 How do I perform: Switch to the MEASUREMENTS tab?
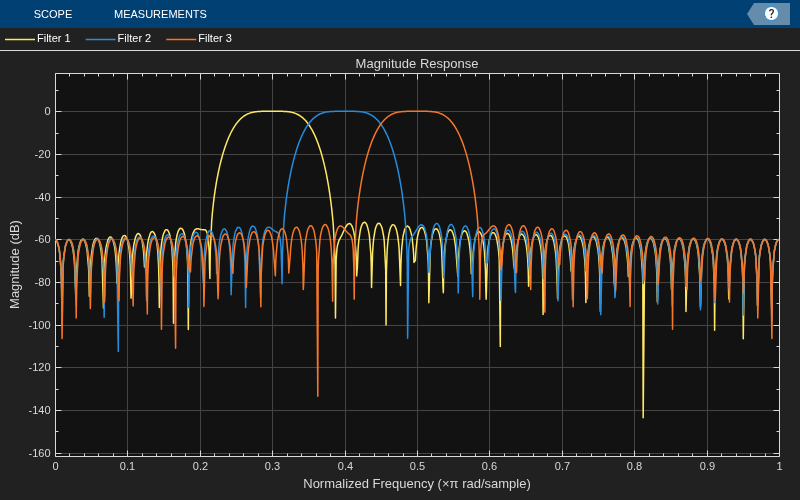[160, 14]
